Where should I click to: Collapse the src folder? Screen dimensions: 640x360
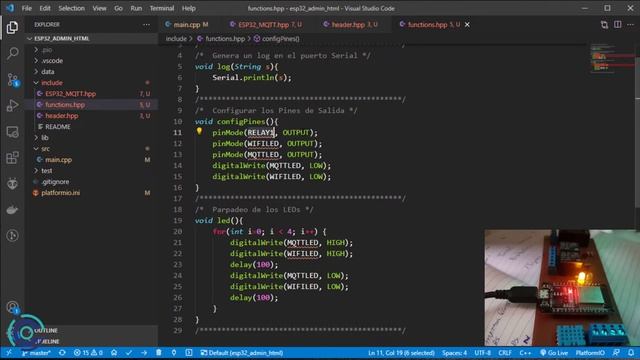coord(45,149)
